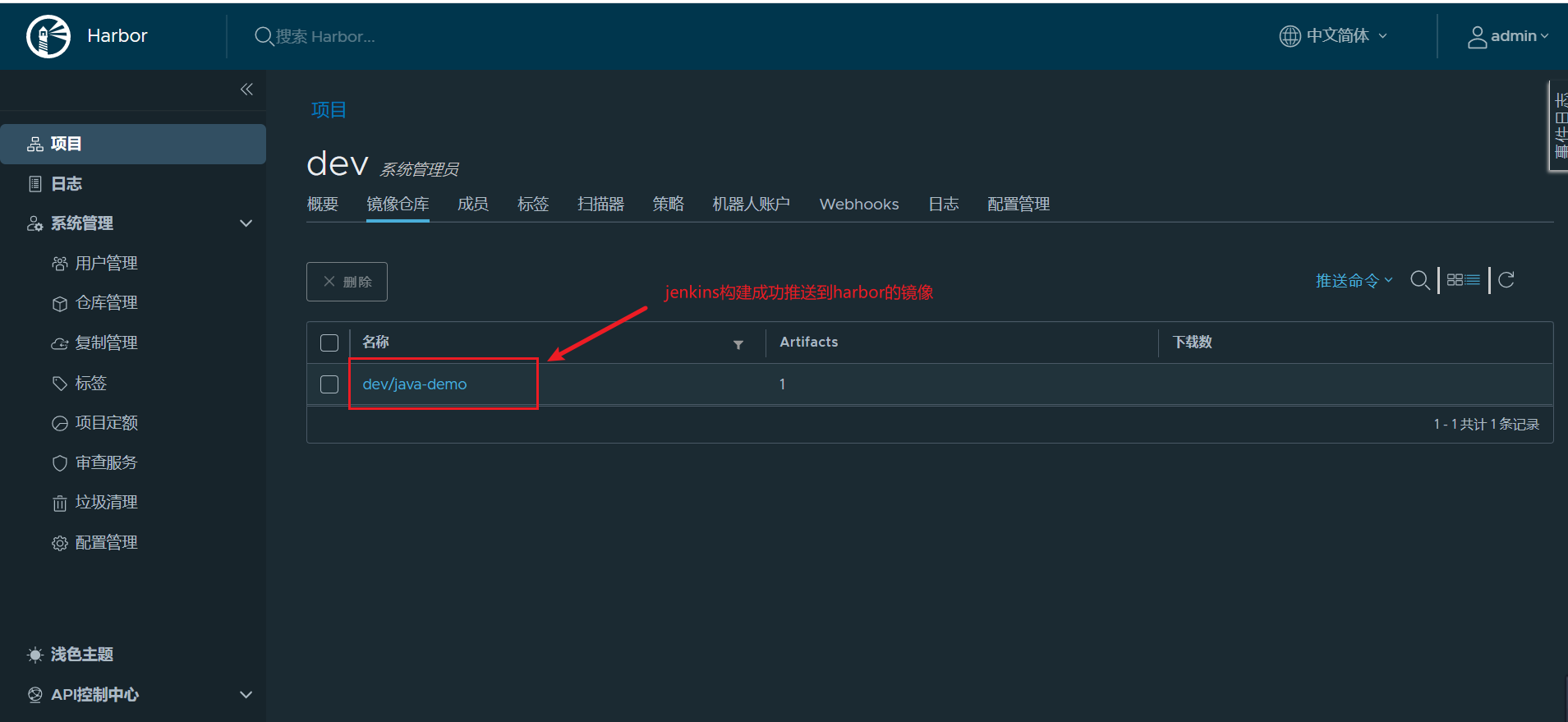The height and width of the screenshot is (722, 1568).
Task: Click the 项目 breadcrumb link
Action: click(x=329, y=110)
